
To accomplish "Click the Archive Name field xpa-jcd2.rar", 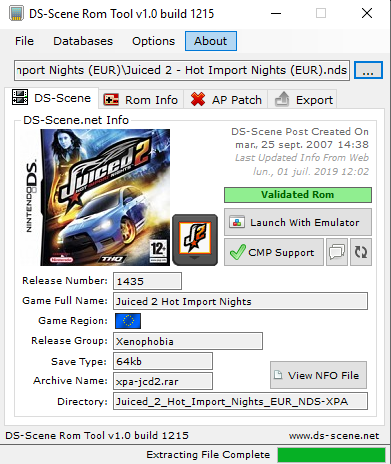I will click(163, 381).
